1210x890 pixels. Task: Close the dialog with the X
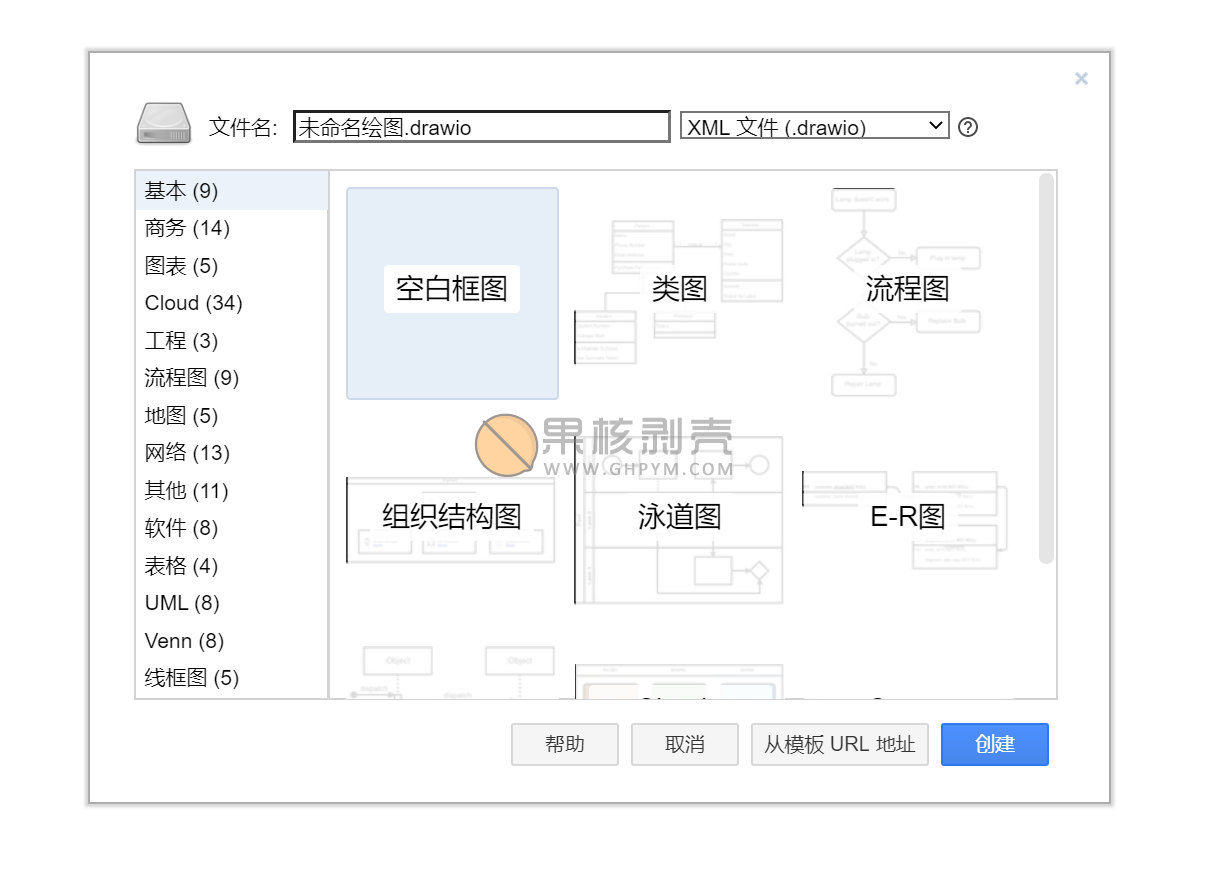[x=1081, y=78]
